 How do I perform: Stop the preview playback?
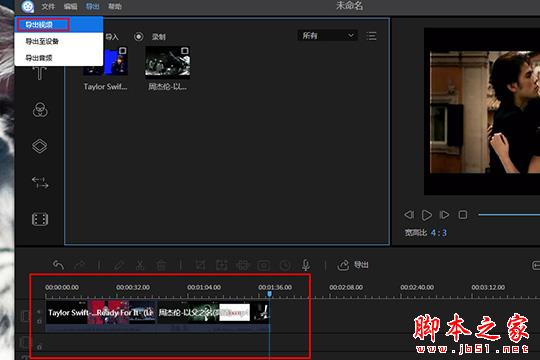click(x=463, y=215)
